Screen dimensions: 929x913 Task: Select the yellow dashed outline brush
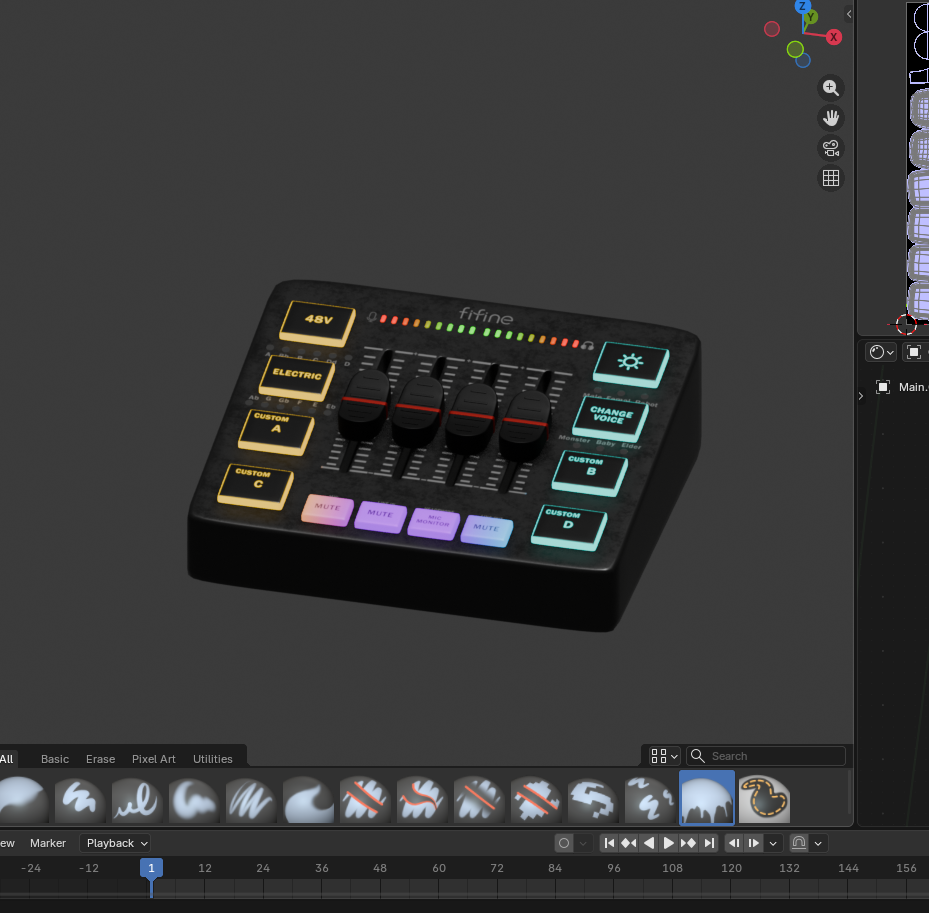click(764, 798)
